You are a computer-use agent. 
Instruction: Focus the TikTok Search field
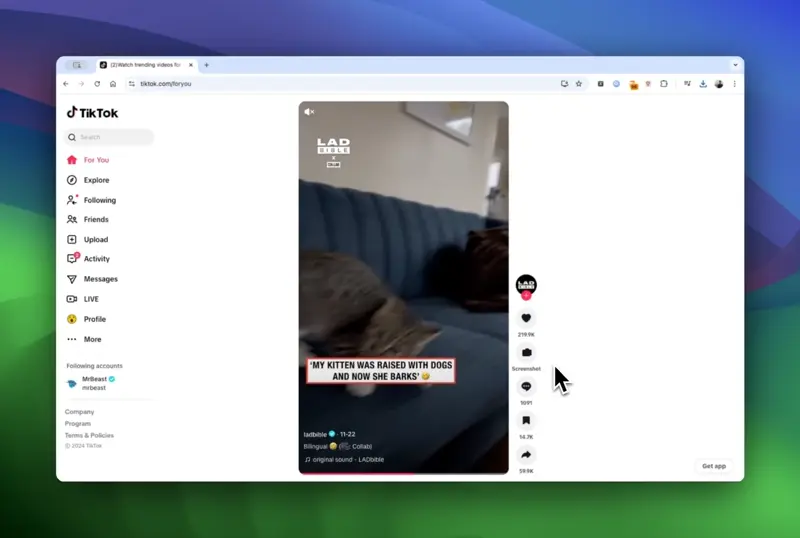[x=109, y=137]
